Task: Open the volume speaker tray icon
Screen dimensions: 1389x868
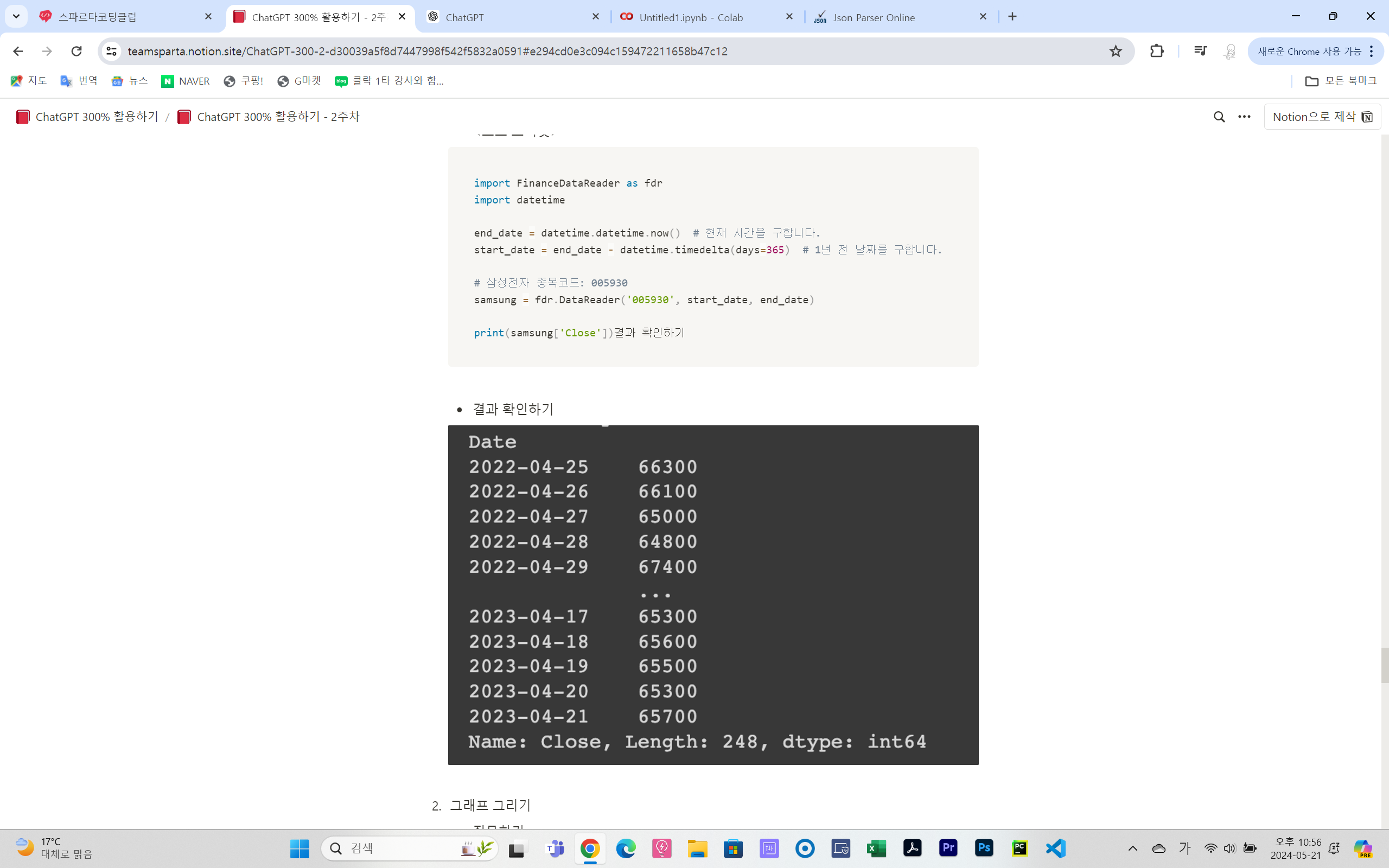Action: (x=1229, y=848)
